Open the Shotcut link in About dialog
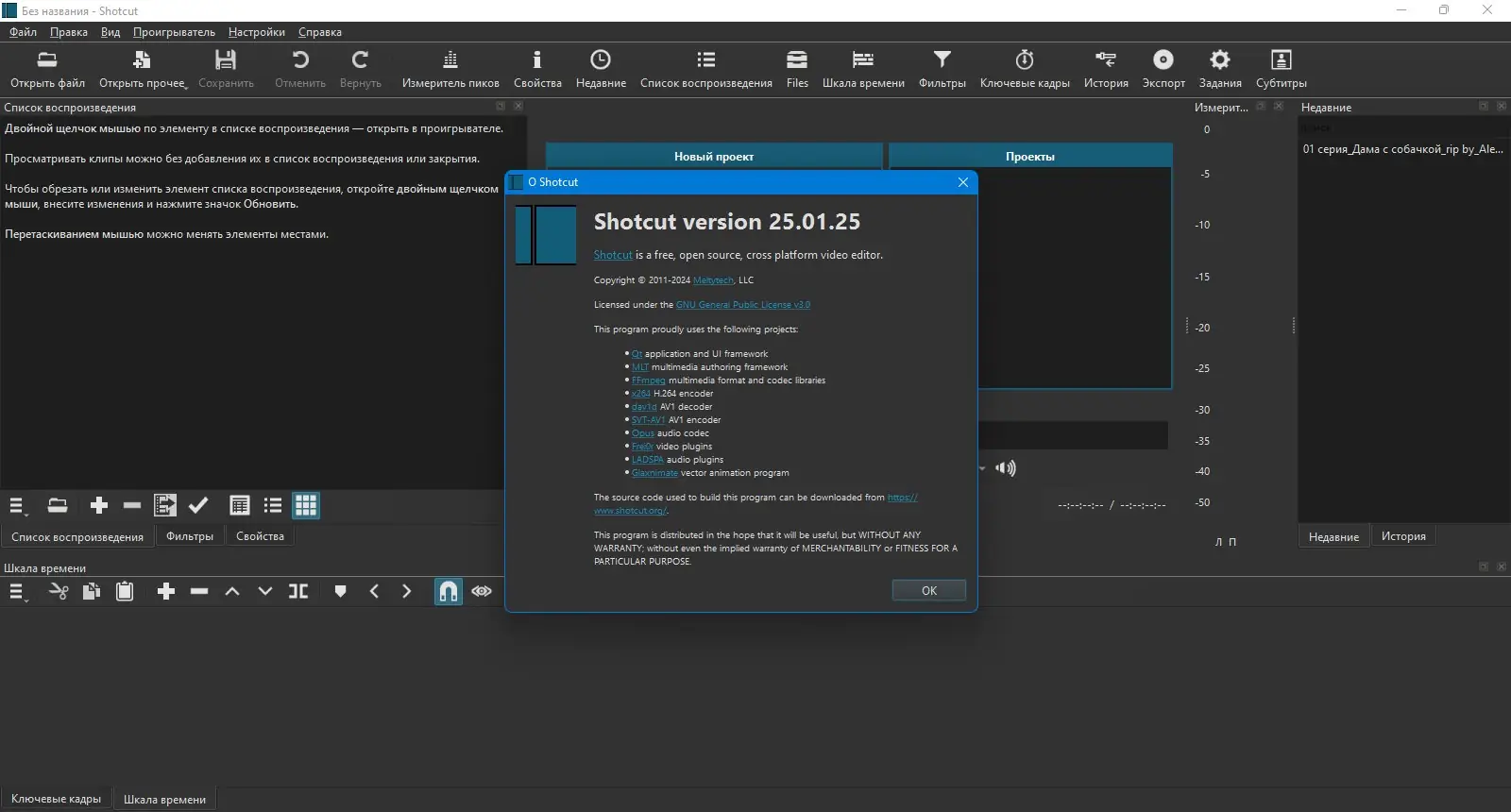This screenshot has height=812, width=1511. point(613,255)
